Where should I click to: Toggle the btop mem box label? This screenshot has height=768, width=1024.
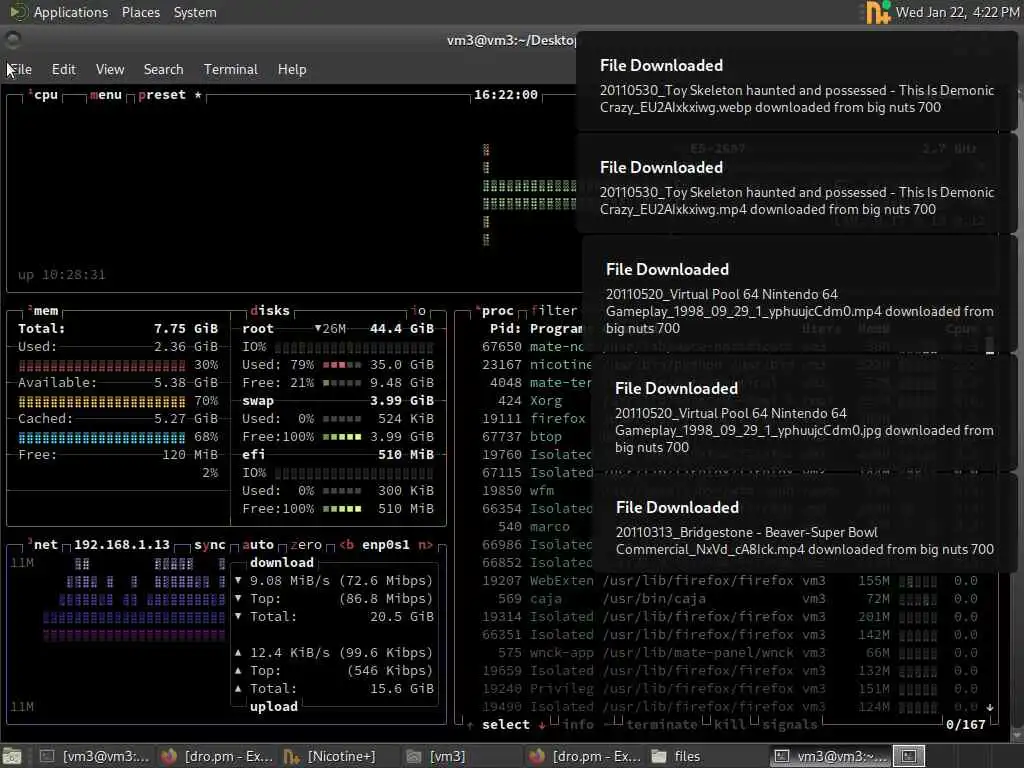point(43,311)
